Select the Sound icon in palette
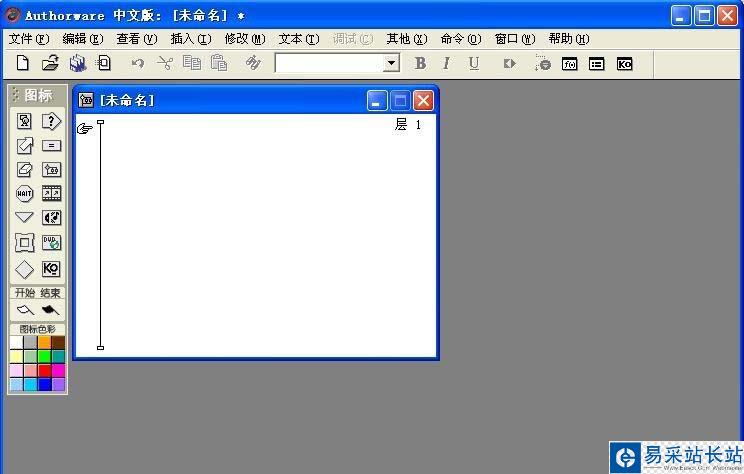 [51, 218]
